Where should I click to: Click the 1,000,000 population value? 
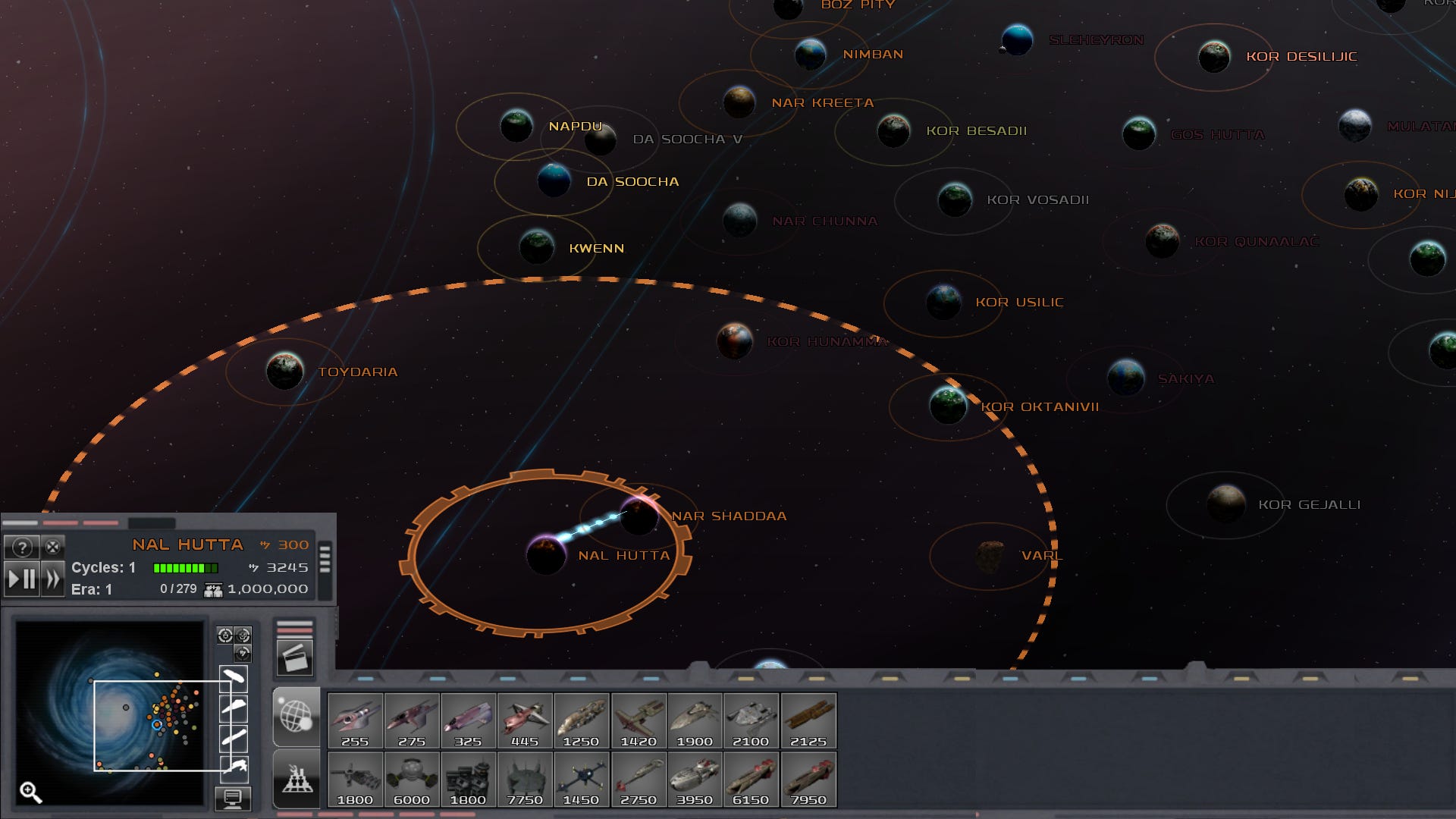click(268, 589)
